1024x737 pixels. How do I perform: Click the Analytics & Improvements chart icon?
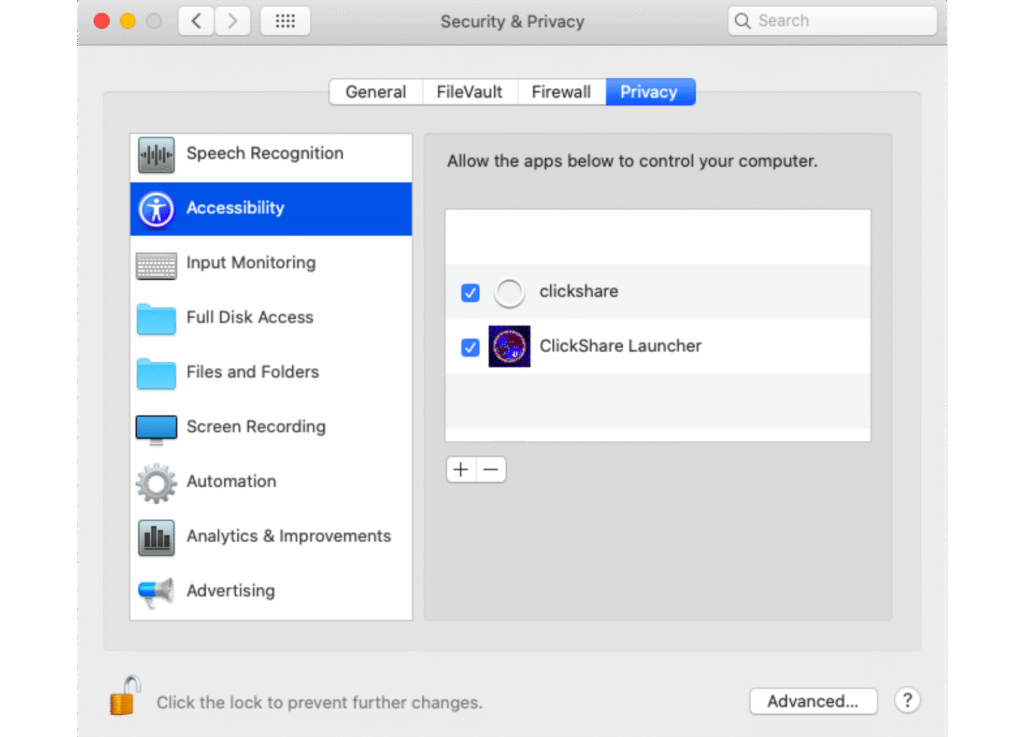click(156, 538)
